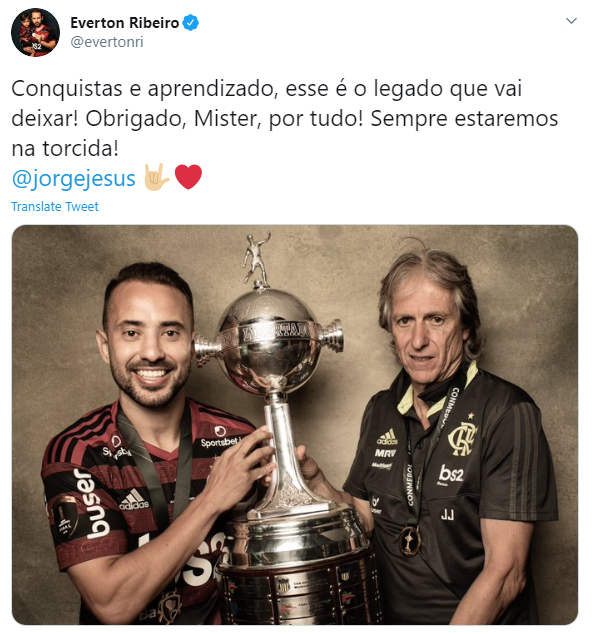592x634 pixels.
Task: Click the @evertonri handle
Action: pyautogui.click(x=107, y=42)
